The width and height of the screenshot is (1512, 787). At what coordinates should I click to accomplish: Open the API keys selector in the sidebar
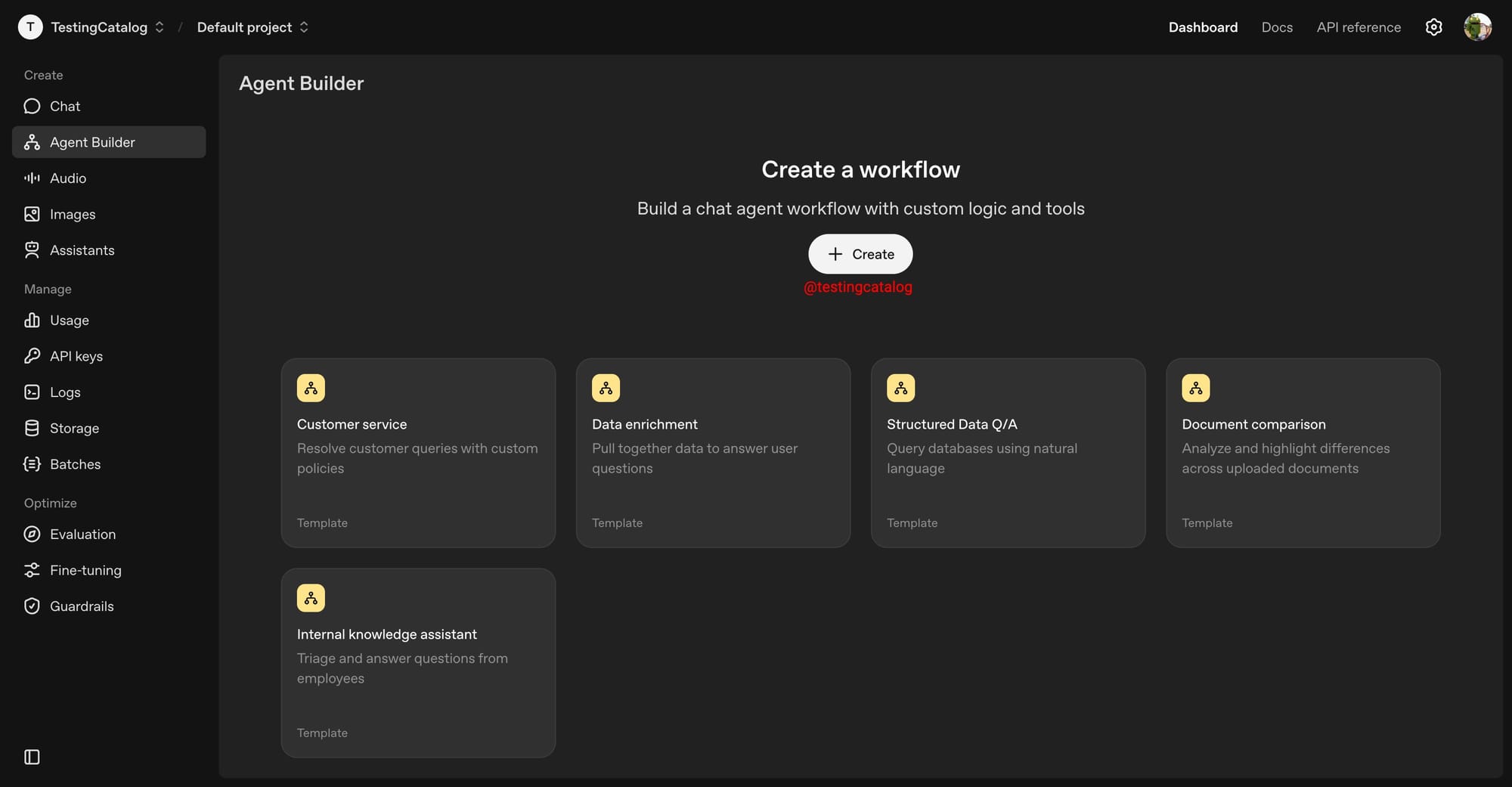(76, 355)
